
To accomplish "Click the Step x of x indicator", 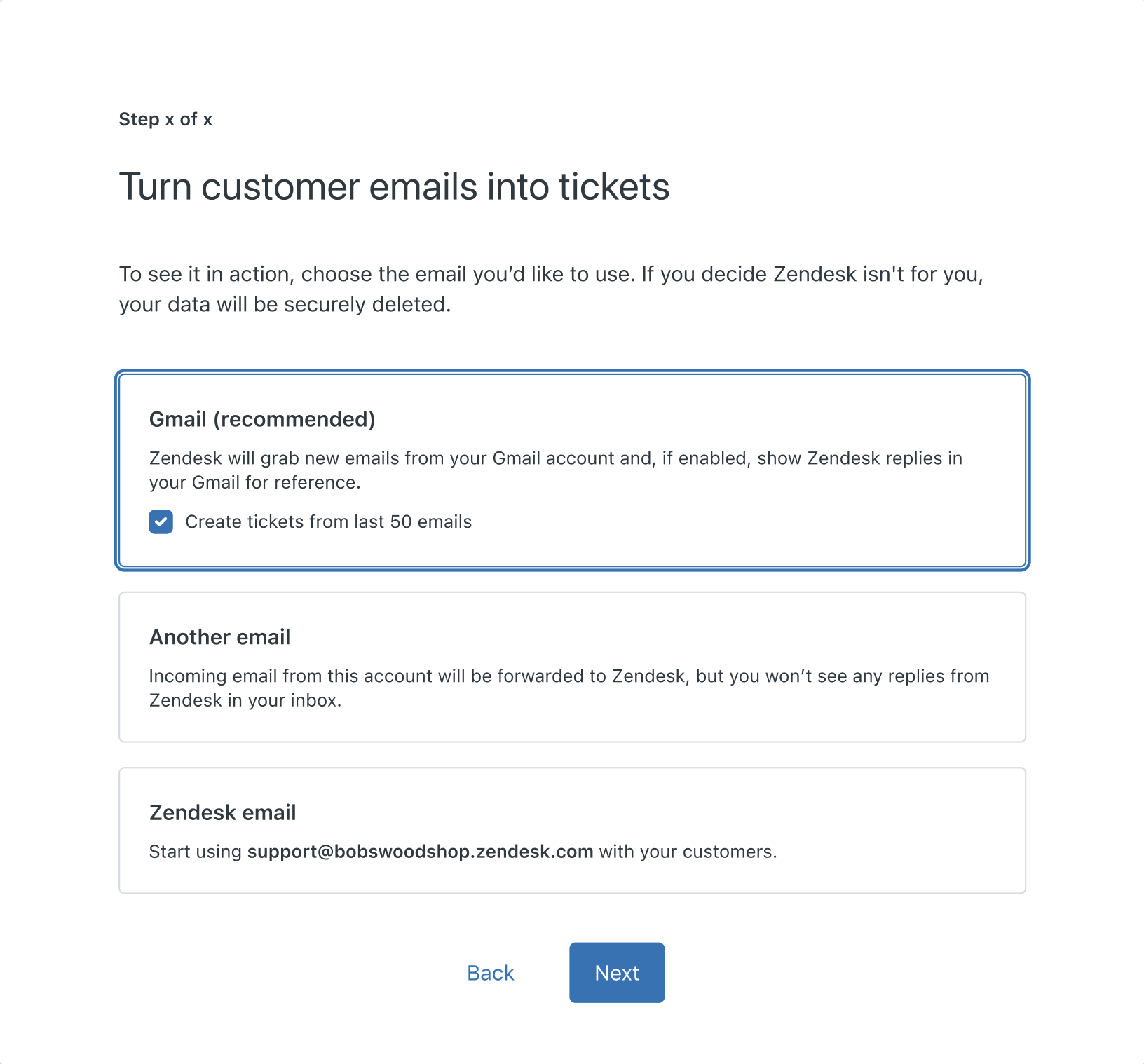I will 165,119.
